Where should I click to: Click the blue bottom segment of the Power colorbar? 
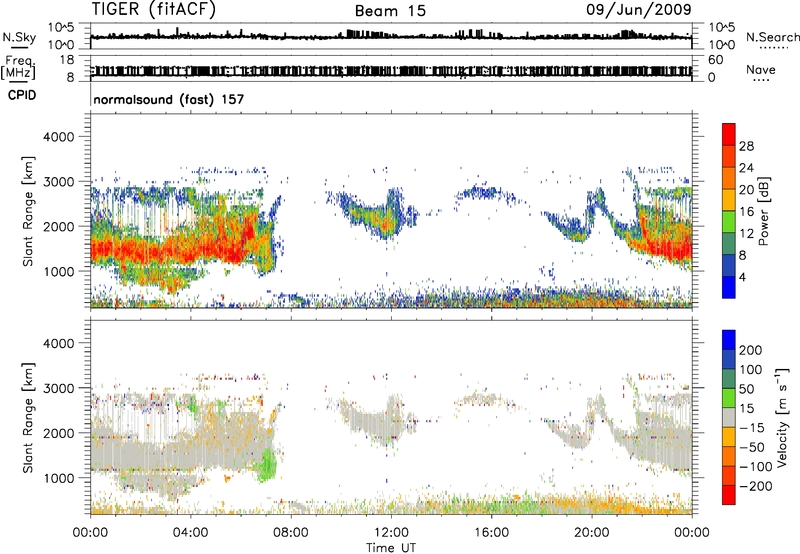729,287
